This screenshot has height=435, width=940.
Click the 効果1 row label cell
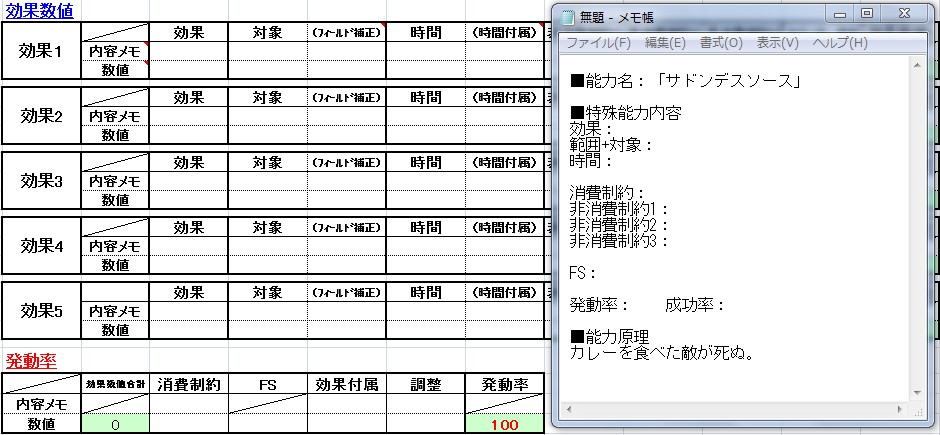coord(41,51)
